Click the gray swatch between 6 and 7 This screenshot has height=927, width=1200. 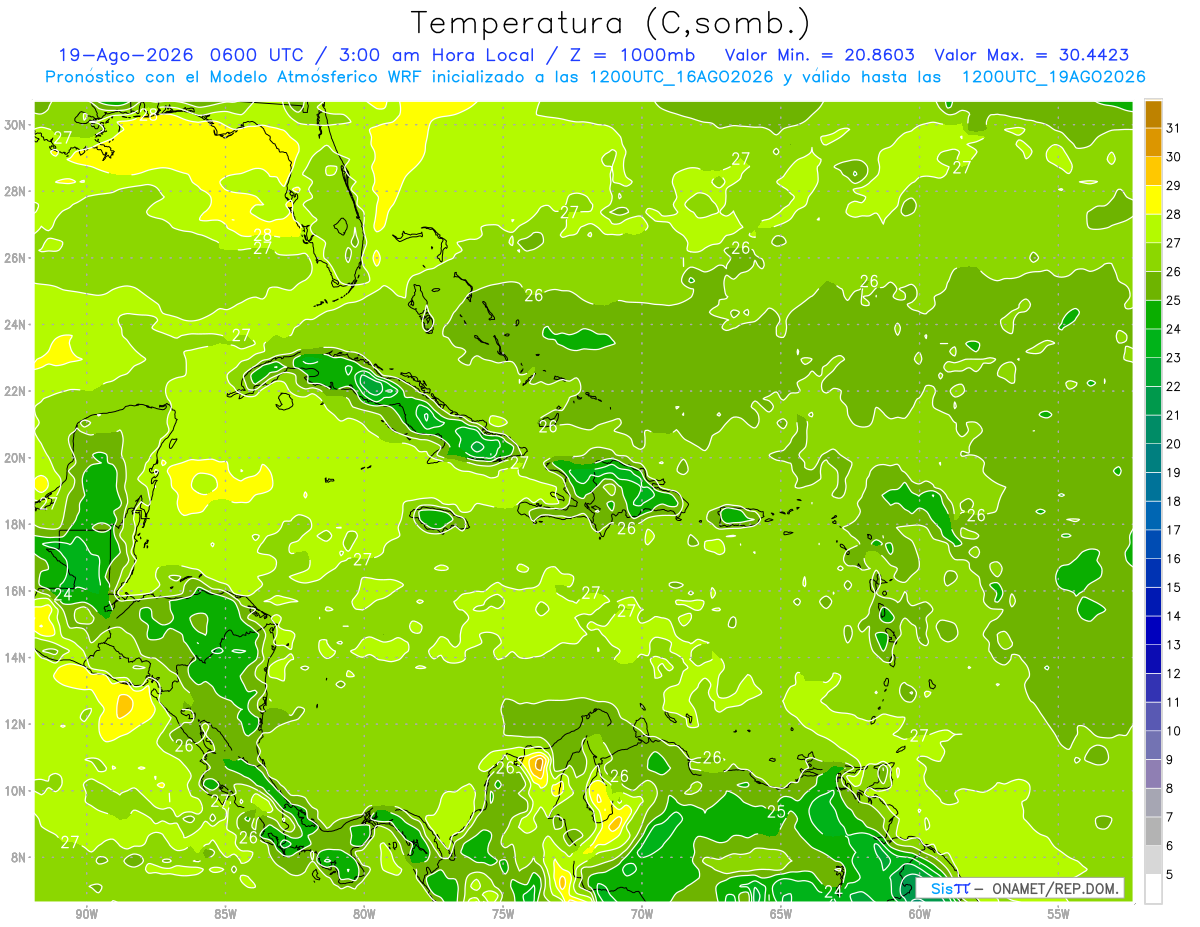click(x=1153, y=831)
